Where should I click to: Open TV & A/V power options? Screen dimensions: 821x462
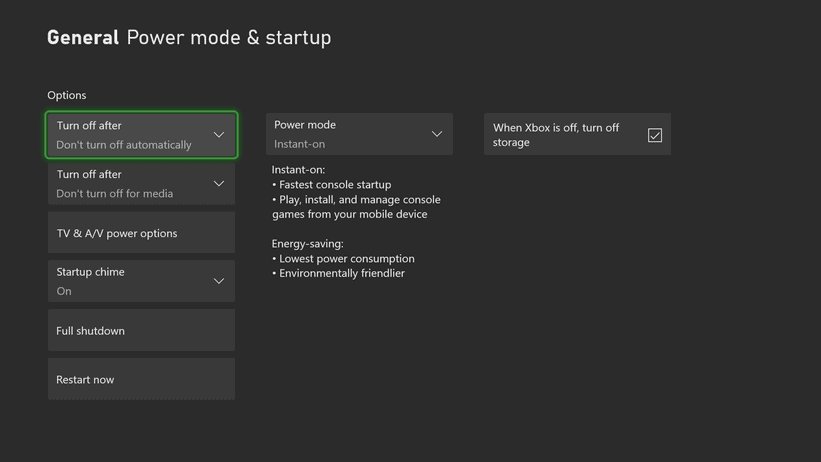coord(141,233)
